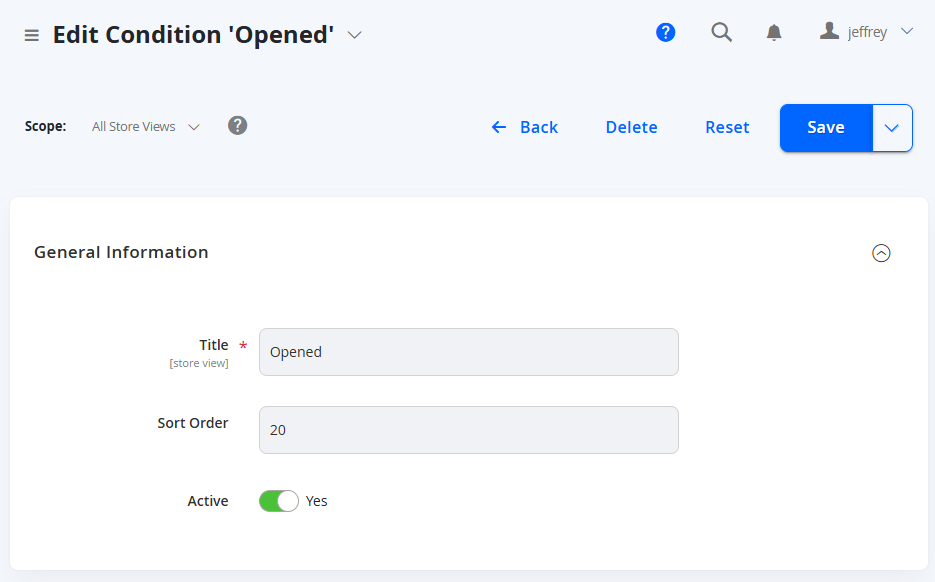Click the Delete link
The image size is (935, 582).
pos(631,127)
